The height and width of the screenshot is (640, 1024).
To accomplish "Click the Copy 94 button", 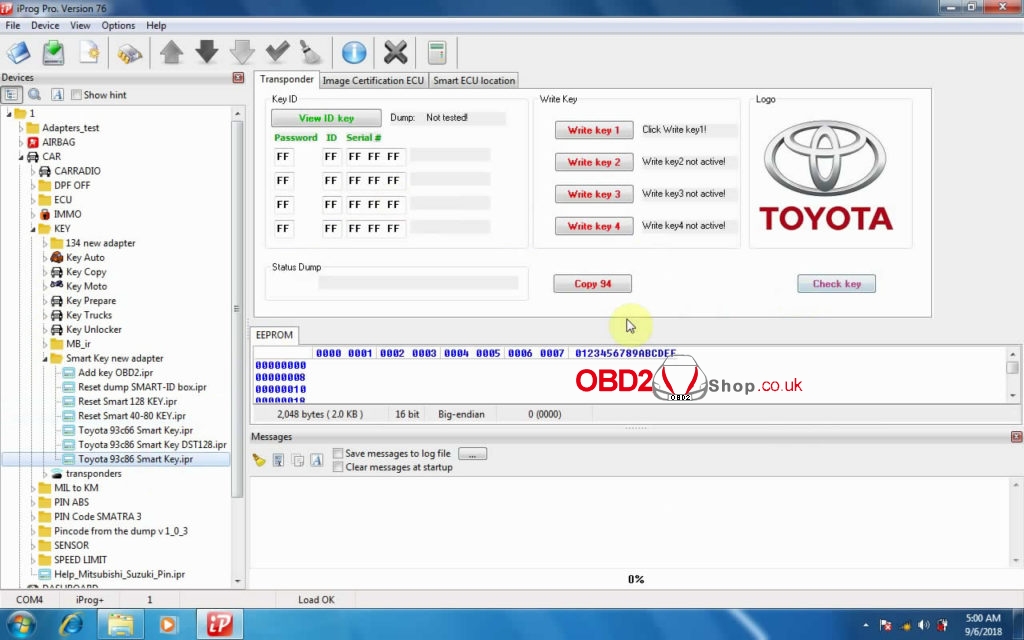I will [592, 283].
